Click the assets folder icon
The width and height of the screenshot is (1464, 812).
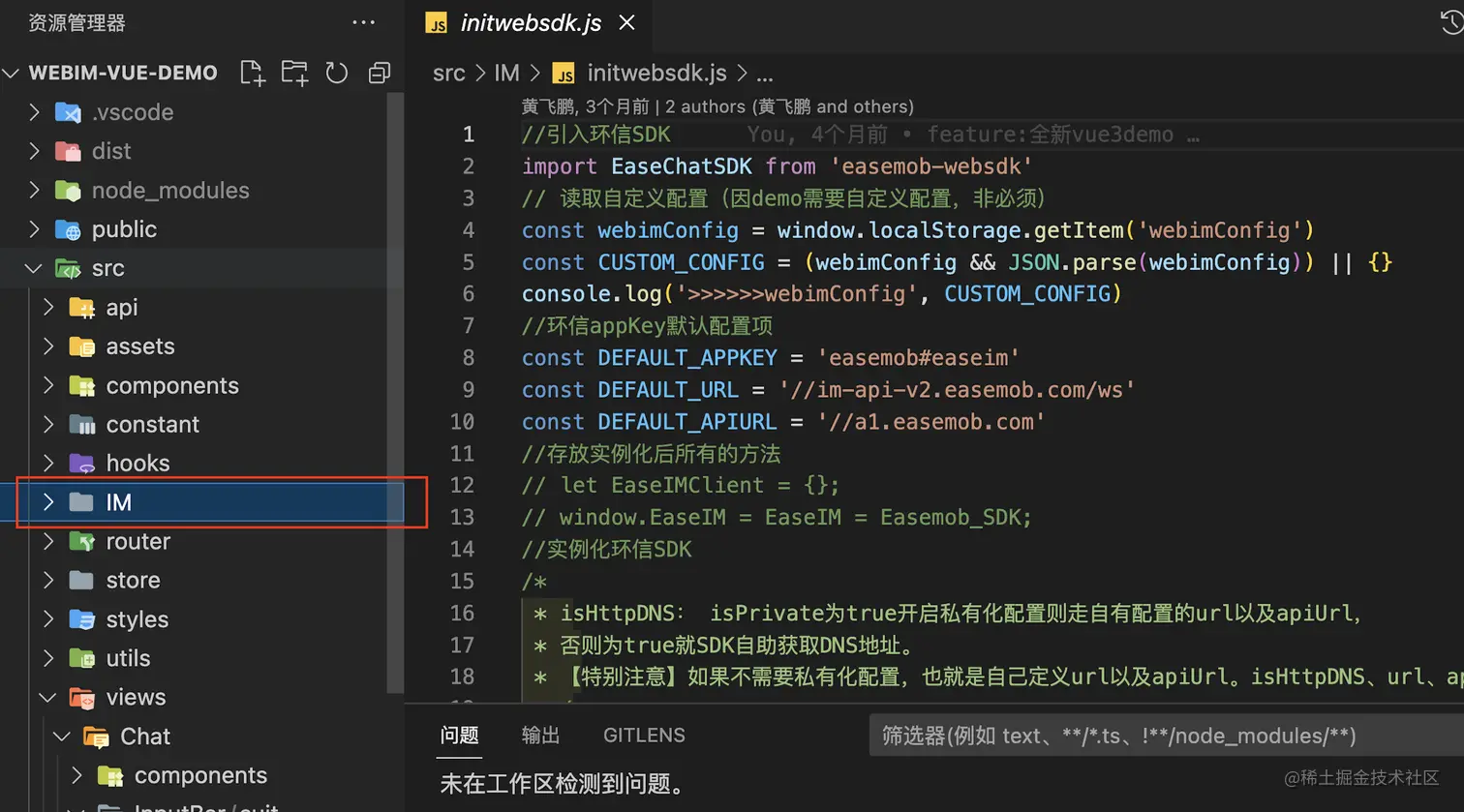click(x=82, y=346)
